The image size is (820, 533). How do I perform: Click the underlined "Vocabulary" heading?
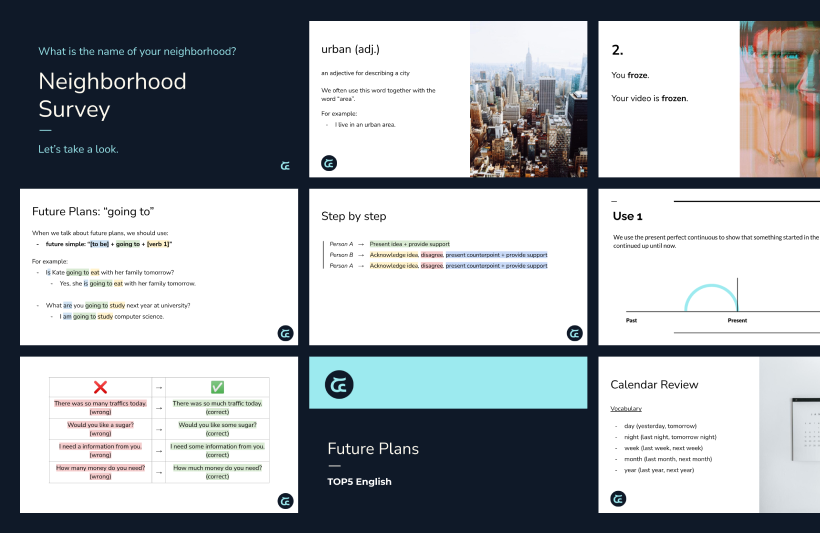pos(626,409)
